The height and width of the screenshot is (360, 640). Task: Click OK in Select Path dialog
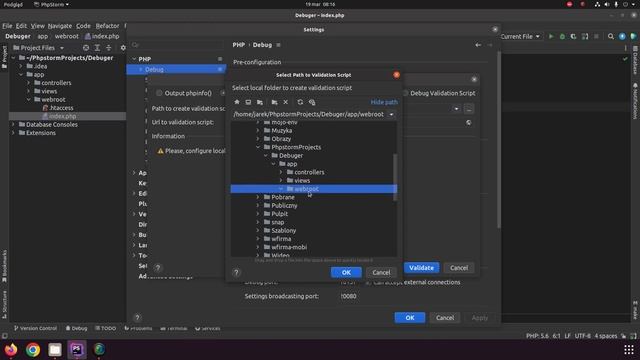click(346, 272)
